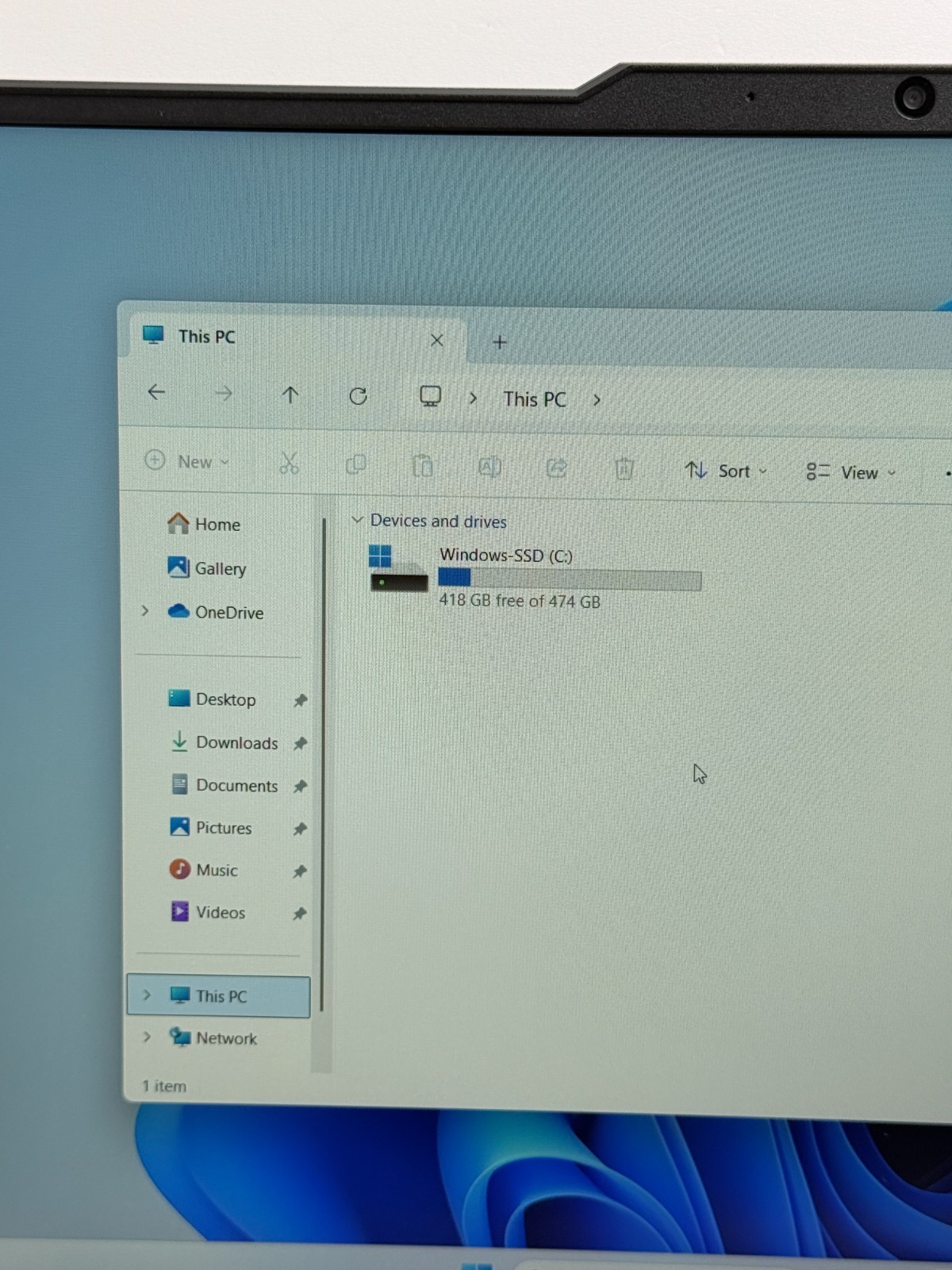Click the Cut scissors icon
Image resolution: width=952 pixels, height=1270 pixels.
[289, 463]
